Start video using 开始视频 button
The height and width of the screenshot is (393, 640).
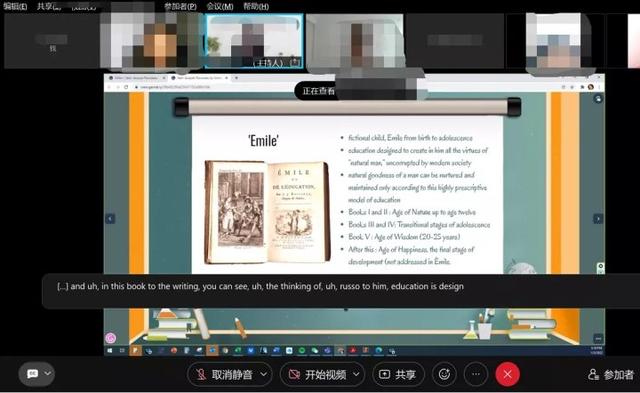coord(317,374)
